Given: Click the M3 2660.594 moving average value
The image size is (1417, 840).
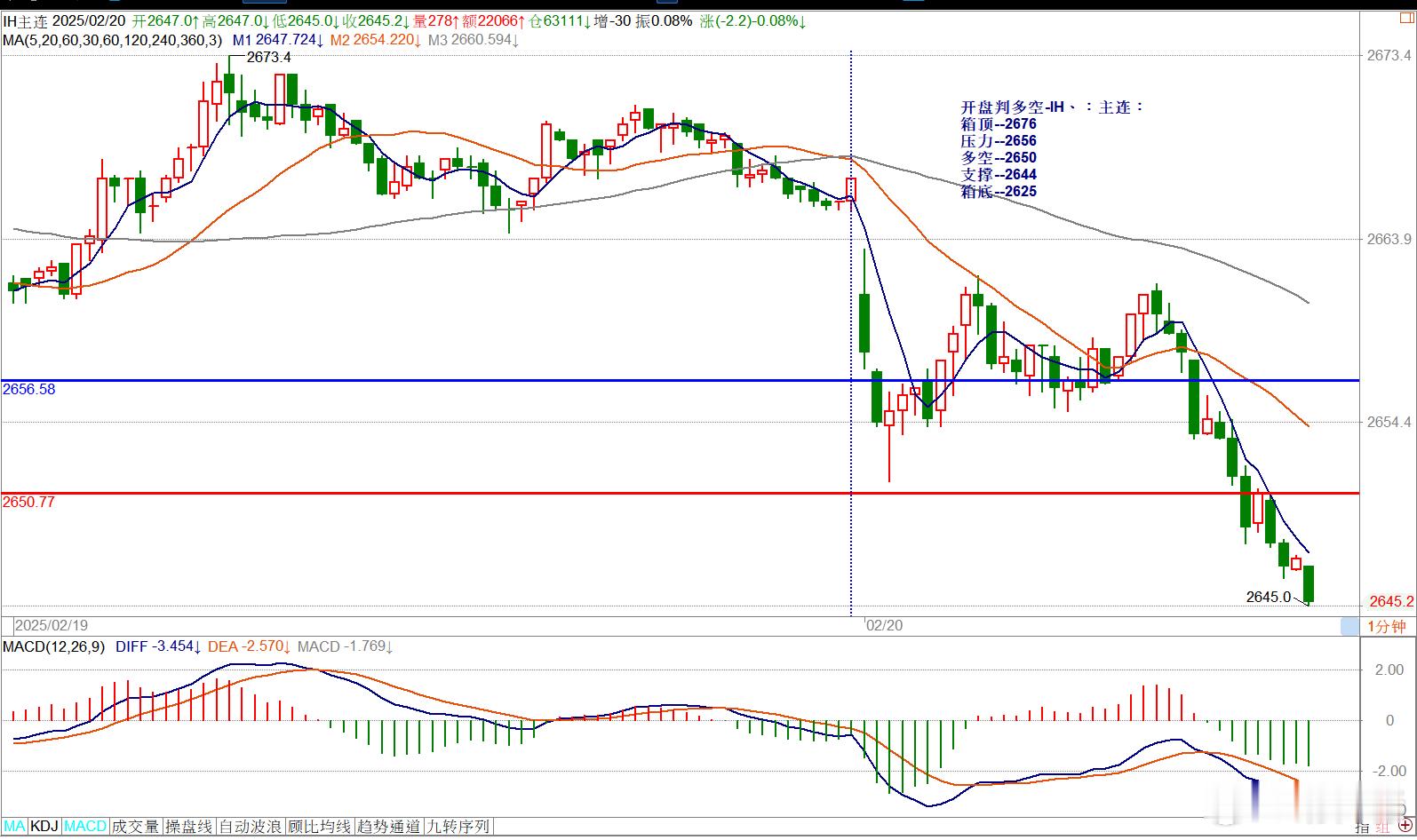Looking at the screenshot, I should (474, 40).
